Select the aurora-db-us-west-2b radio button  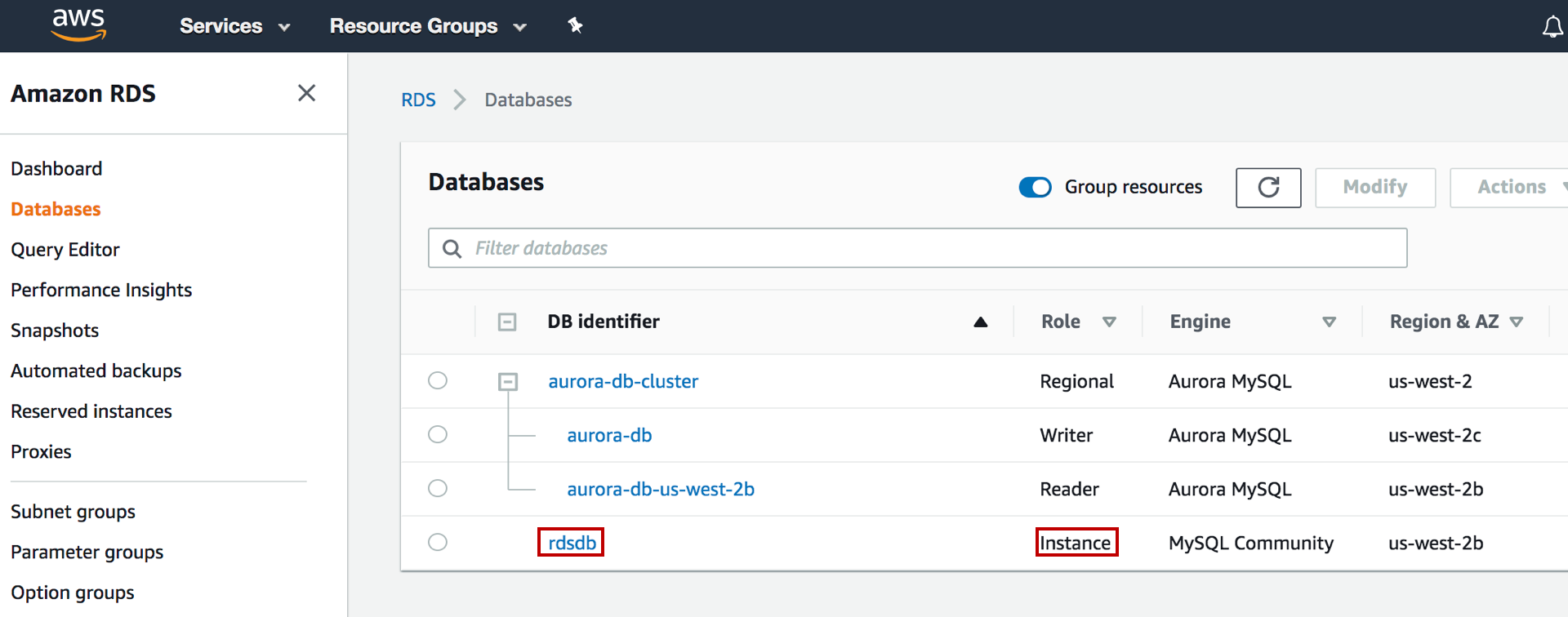click(438, 488)
